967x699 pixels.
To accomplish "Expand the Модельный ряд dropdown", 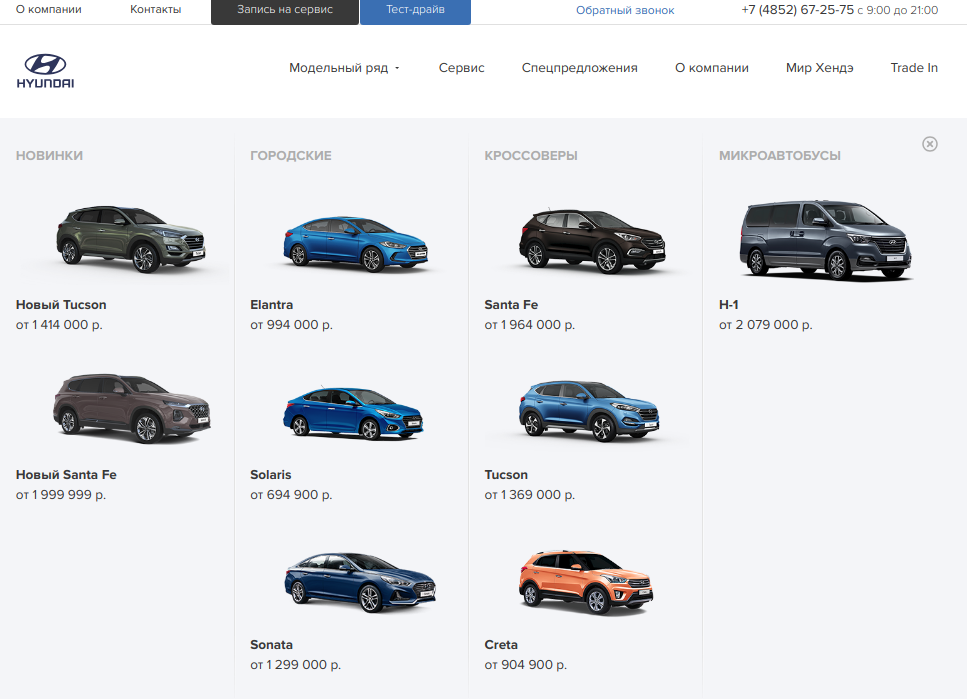I will pos(344,68).
